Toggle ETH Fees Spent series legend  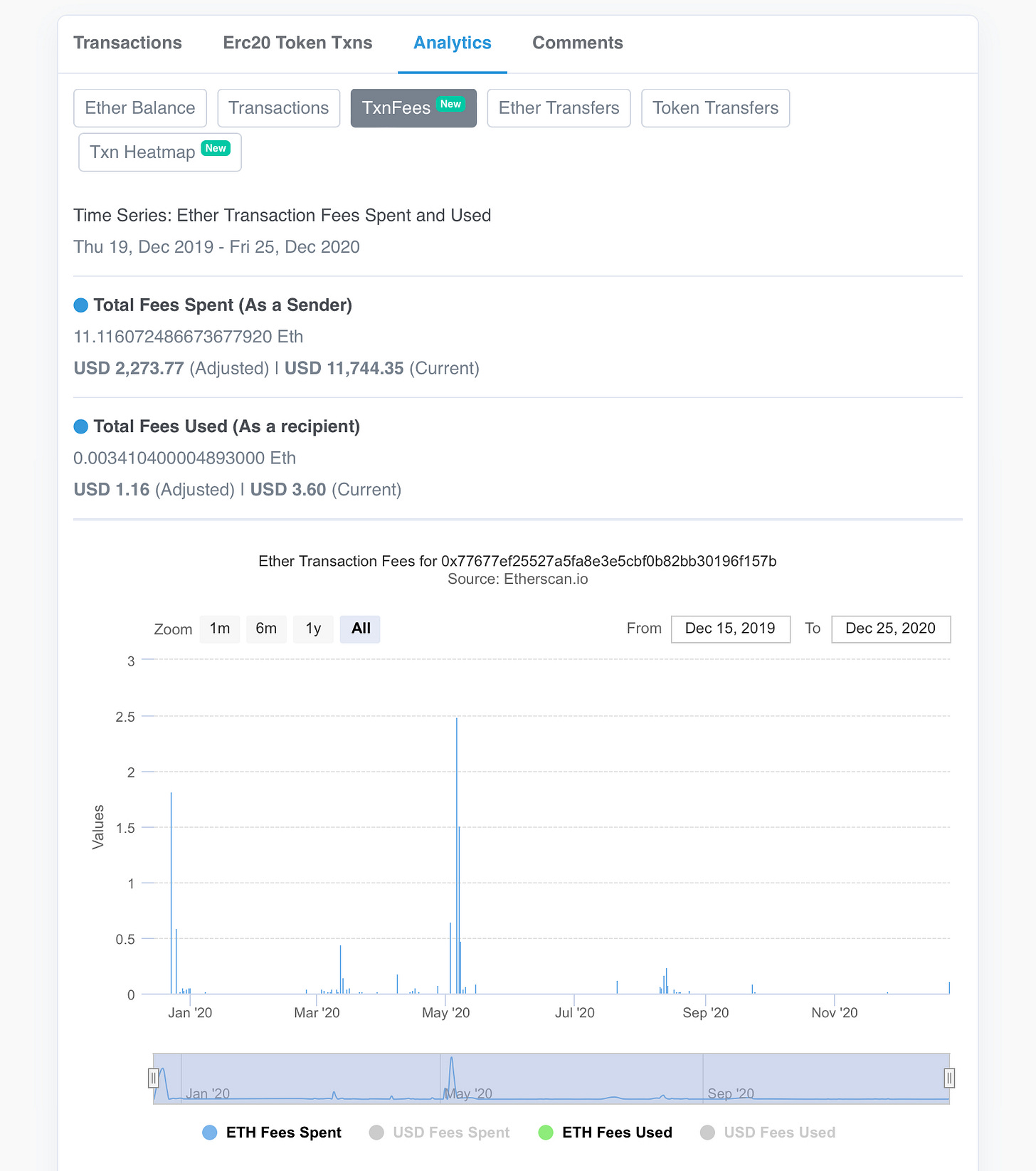(x=273, y=1132)
